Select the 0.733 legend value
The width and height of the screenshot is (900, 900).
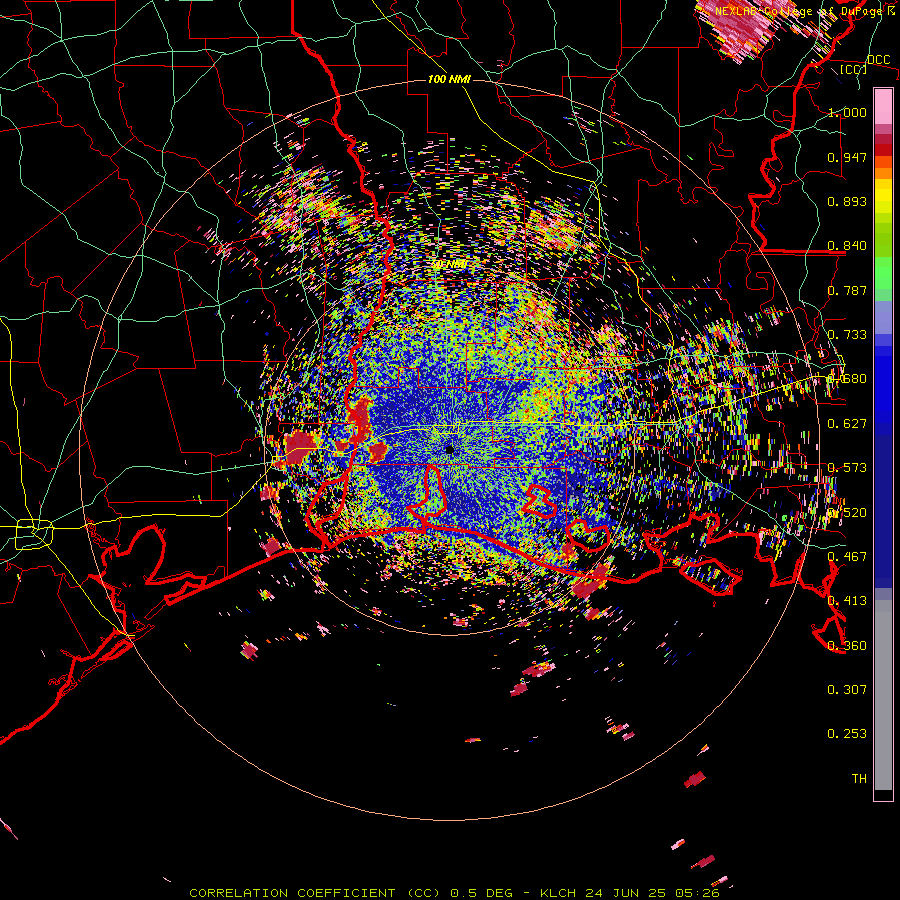pos(847,335)
